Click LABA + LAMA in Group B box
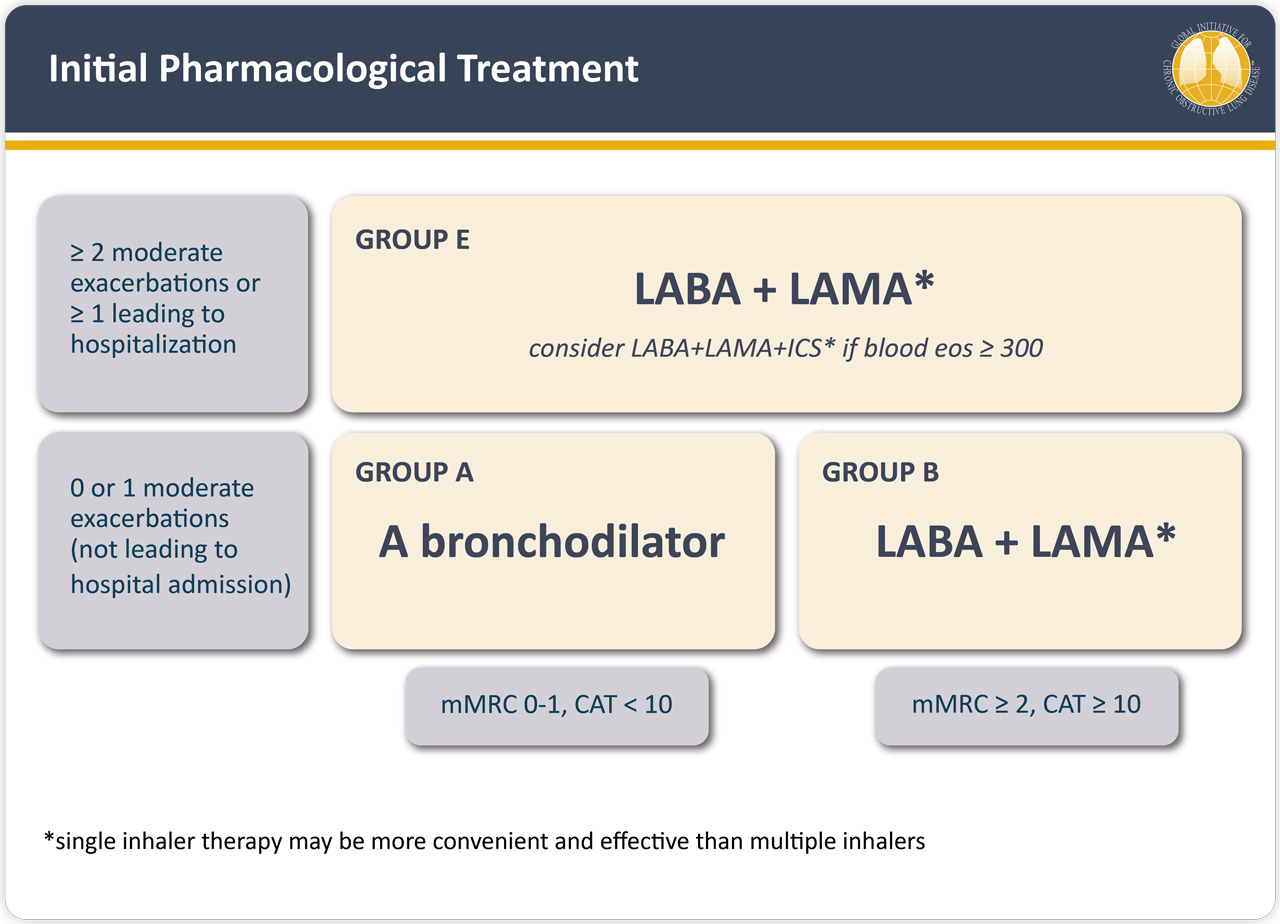 coord(1025,541)
